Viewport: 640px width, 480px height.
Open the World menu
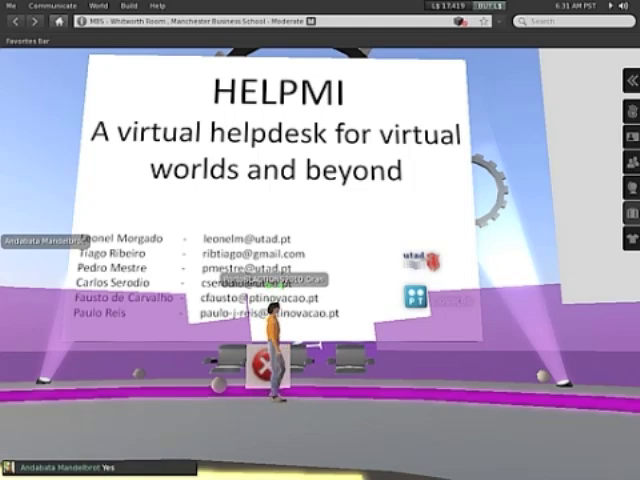tap(98, 6)
